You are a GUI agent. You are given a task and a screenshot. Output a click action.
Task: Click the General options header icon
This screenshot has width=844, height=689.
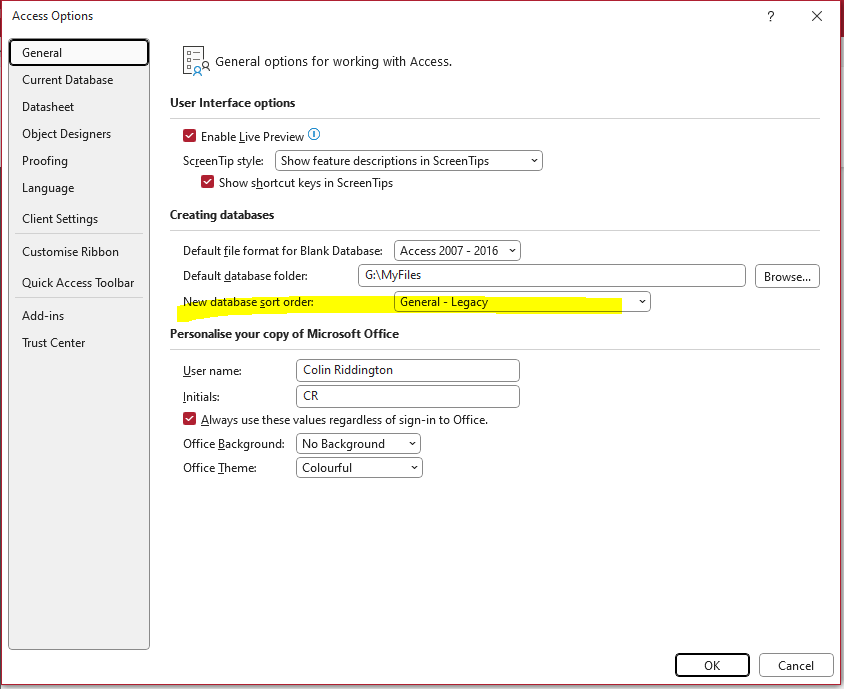pos(196,61)
